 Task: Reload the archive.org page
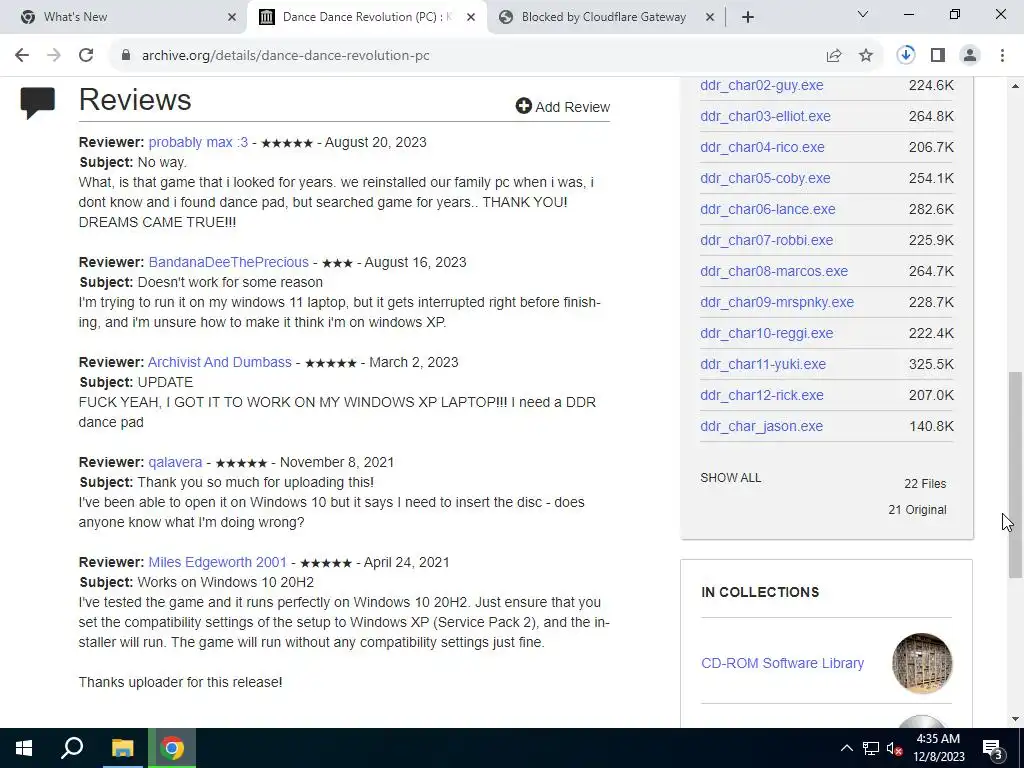[x=86, y=56]
